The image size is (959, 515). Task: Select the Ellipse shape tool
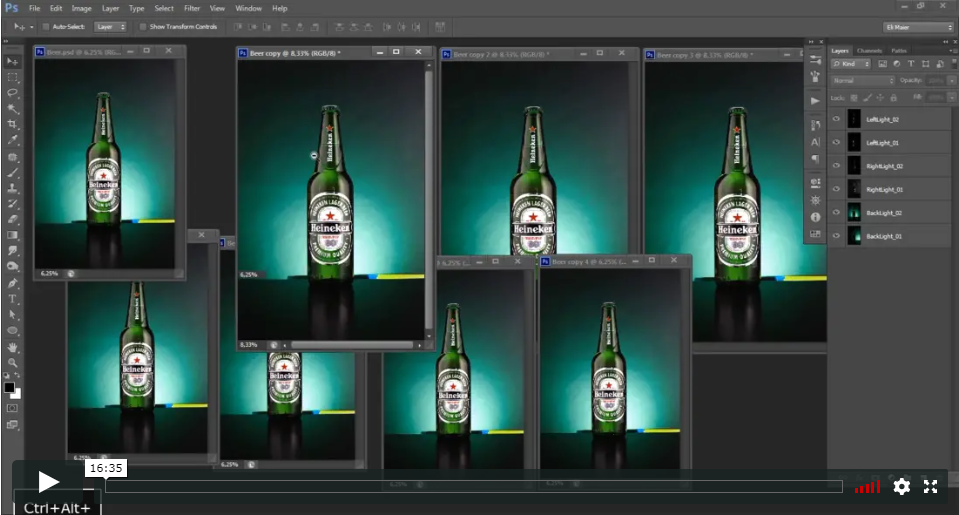(12, 330)
